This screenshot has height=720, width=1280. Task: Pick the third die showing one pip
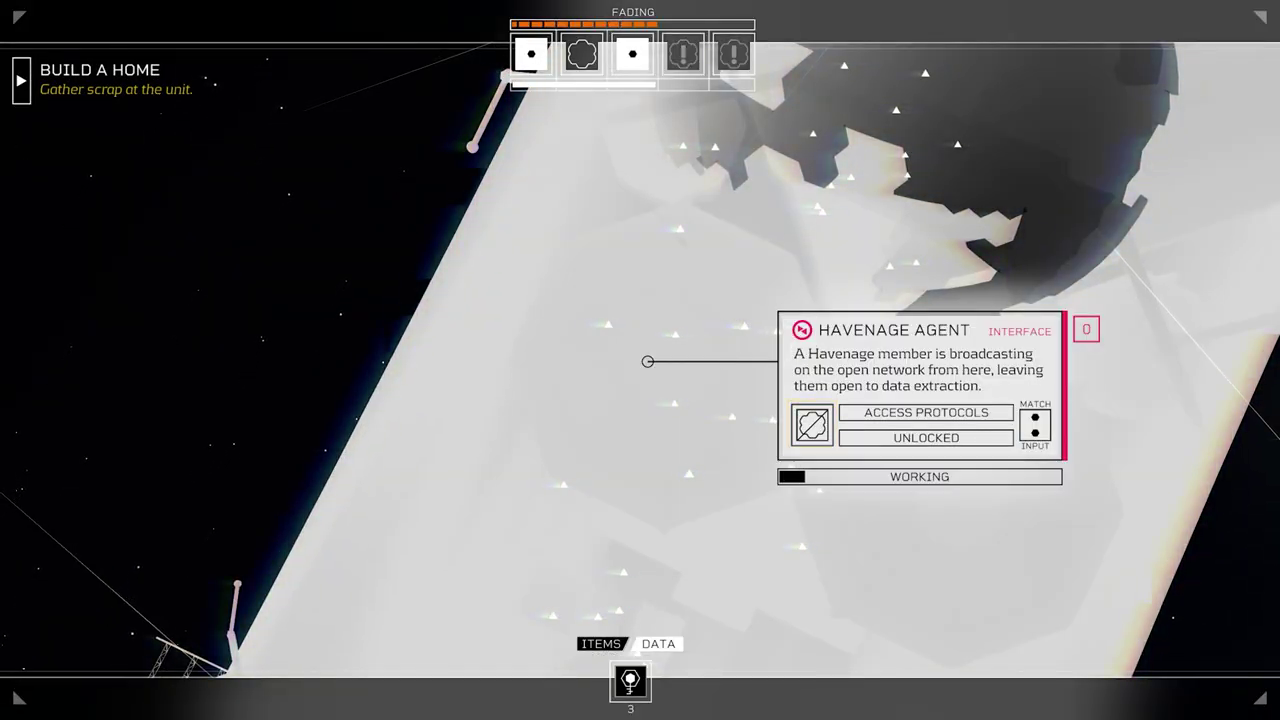(632, 54)
